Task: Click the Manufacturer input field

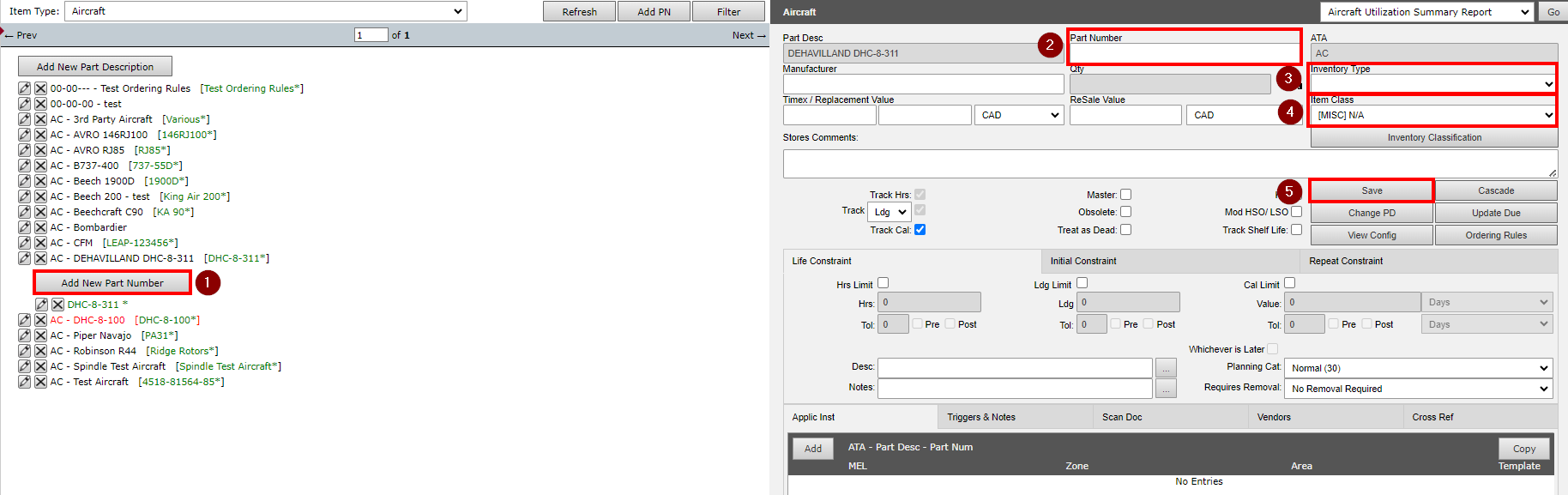Action: [x=923, y=84]
